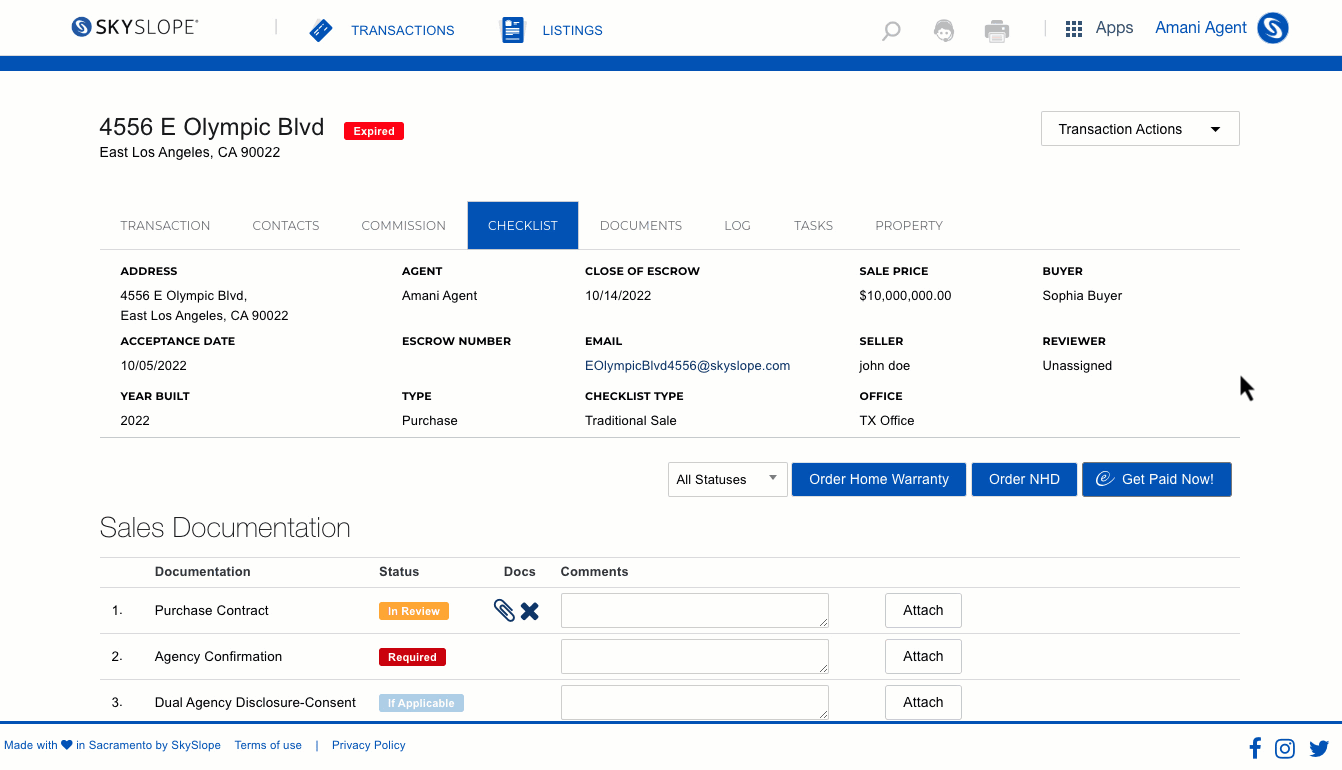Click the If Applicable status badge

(x=421, y=703)
